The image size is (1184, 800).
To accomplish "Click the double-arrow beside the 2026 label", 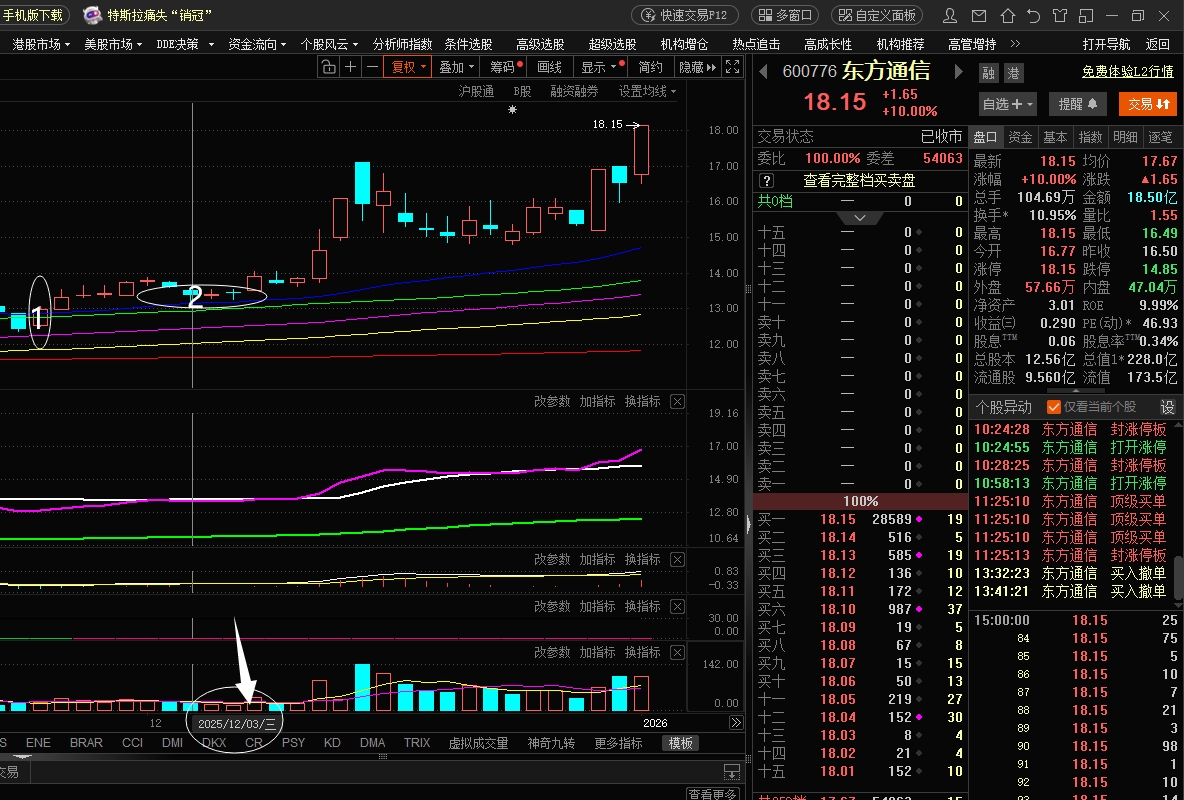I will point(735,723).
